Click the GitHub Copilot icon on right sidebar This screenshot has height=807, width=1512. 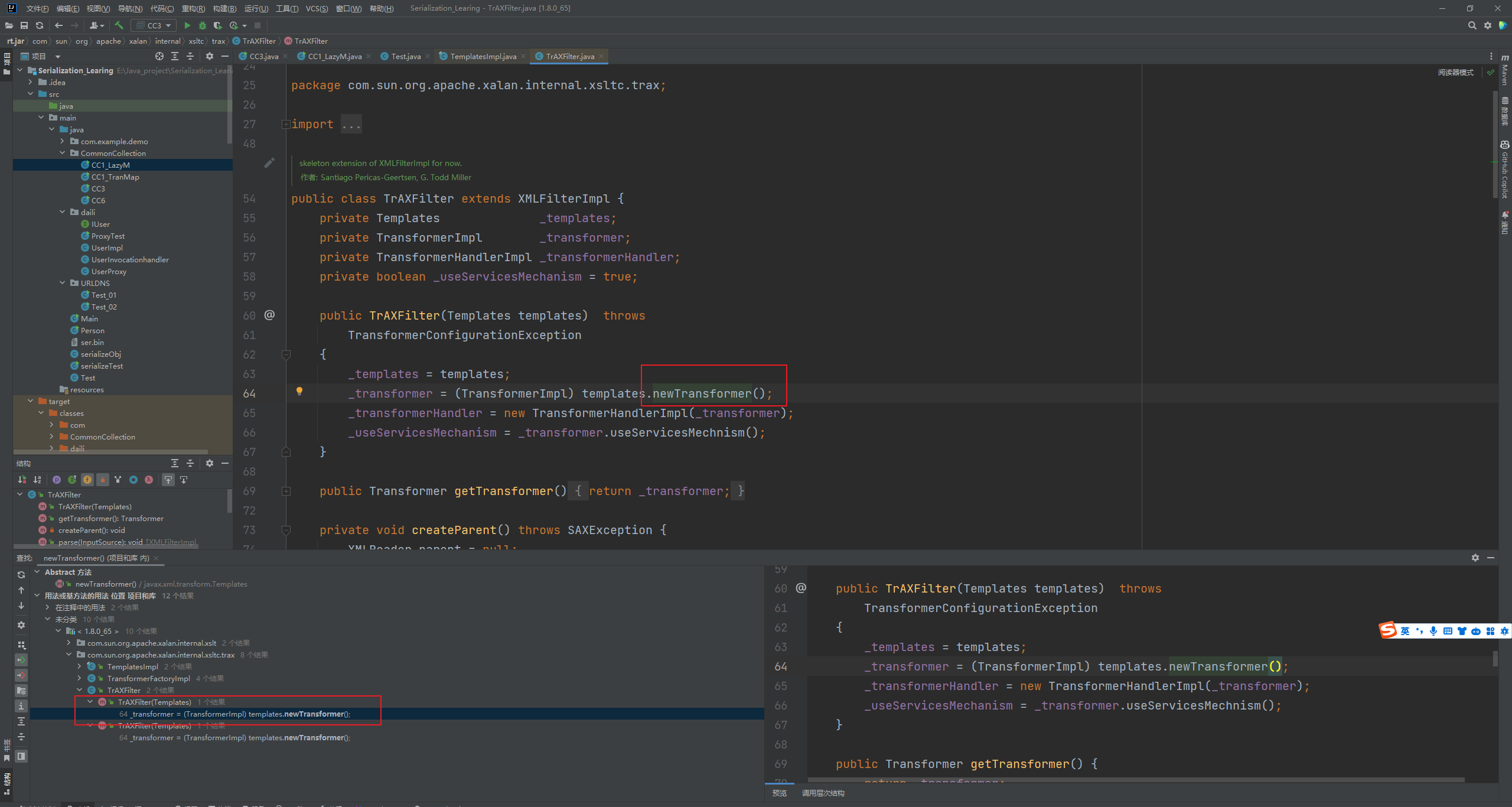click(x=1504, y=145)
